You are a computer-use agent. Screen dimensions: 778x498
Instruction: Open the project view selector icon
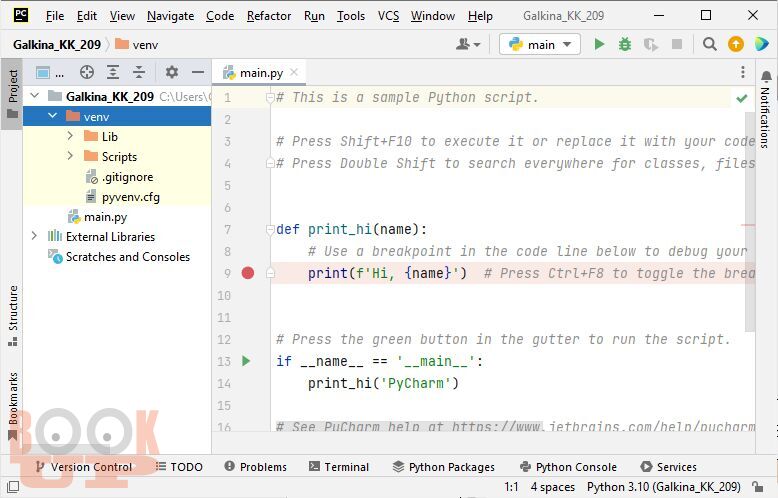[50, 73]
